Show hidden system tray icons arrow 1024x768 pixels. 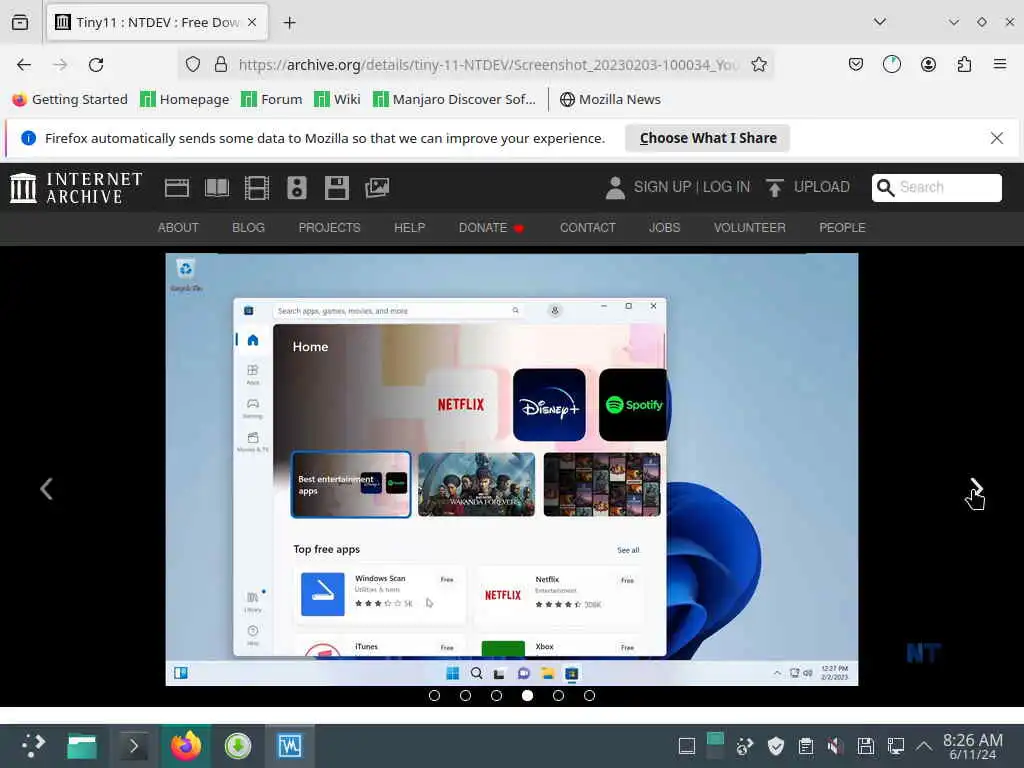tap(923, 746)
